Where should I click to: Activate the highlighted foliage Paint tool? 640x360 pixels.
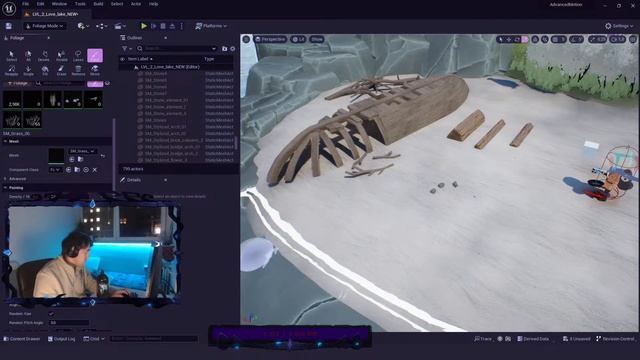tap(95, 56)
